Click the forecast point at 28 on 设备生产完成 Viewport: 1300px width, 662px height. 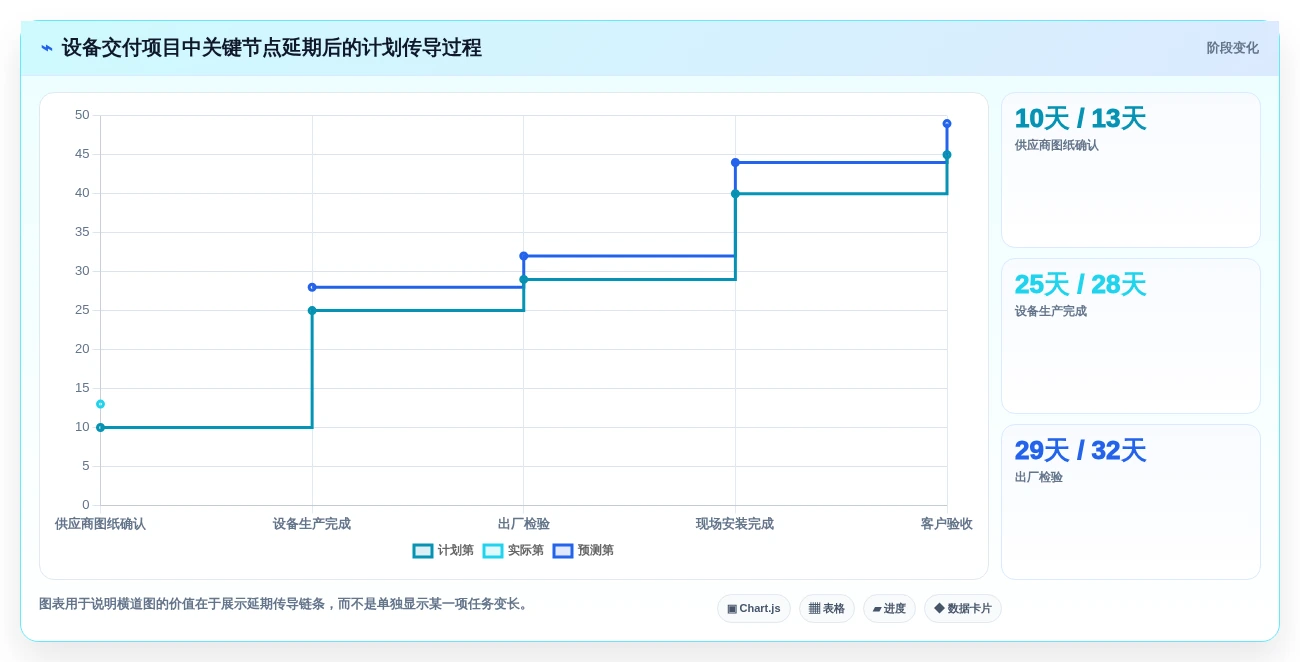pyautogui.click(x=312, y=287)
